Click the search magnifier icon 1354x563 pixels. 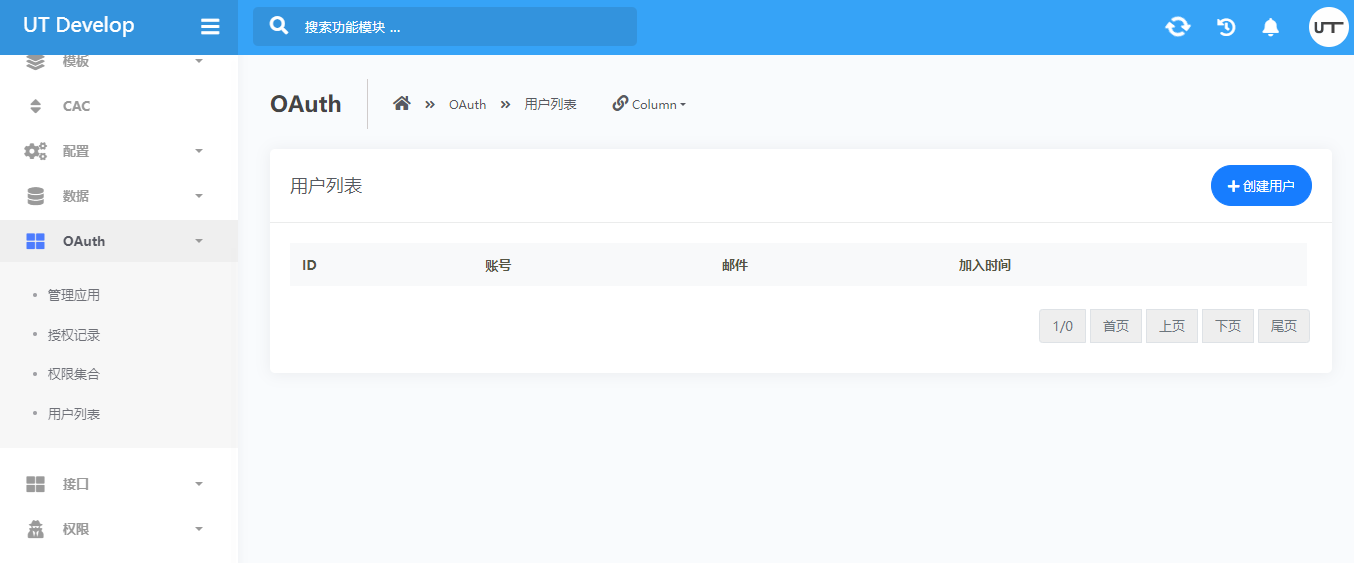click(x=280, y=26)
